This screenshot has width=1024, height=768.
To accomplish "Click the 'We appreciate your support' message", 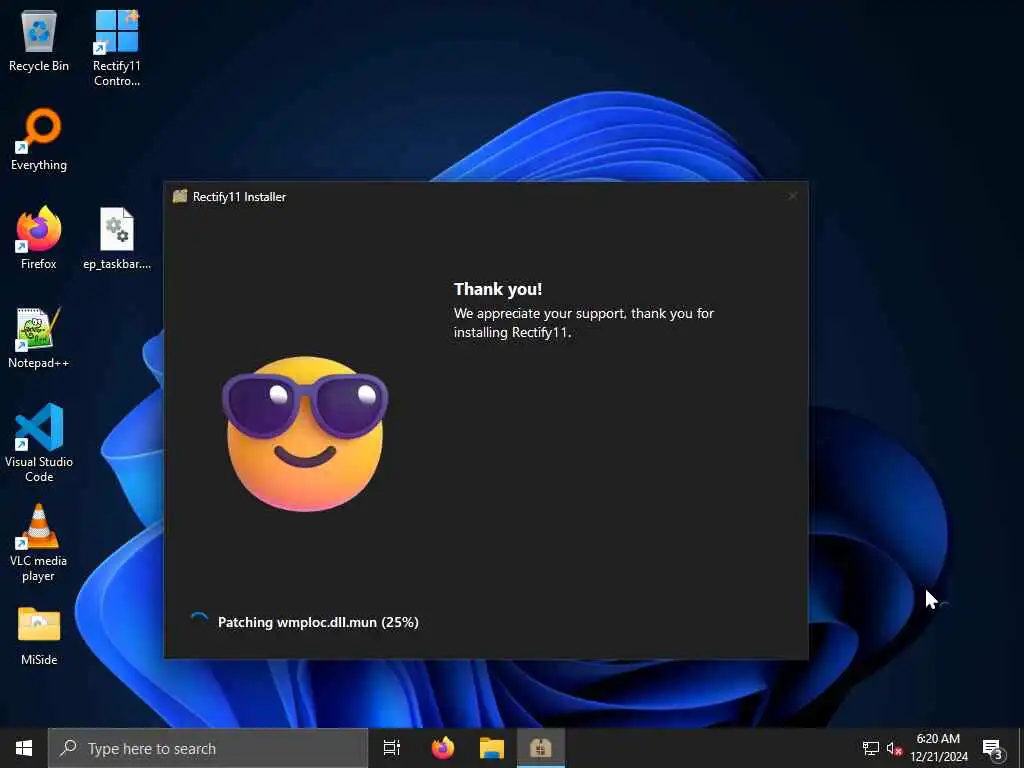I will 584,323.
